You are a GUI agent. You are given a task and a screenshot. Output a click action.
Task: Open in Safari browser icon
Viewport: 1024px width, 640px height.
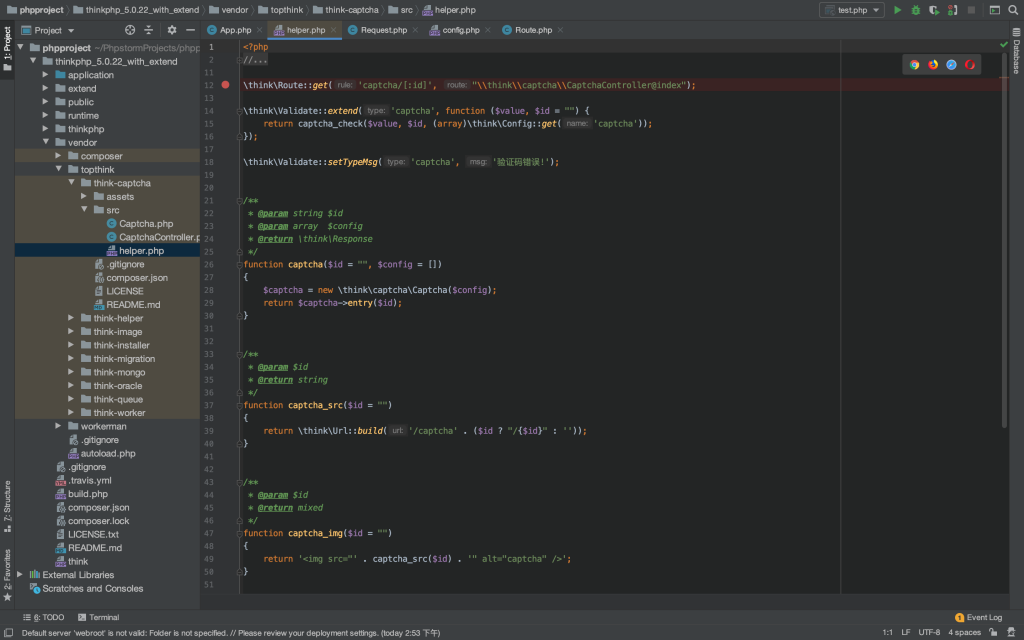(951, 65)
